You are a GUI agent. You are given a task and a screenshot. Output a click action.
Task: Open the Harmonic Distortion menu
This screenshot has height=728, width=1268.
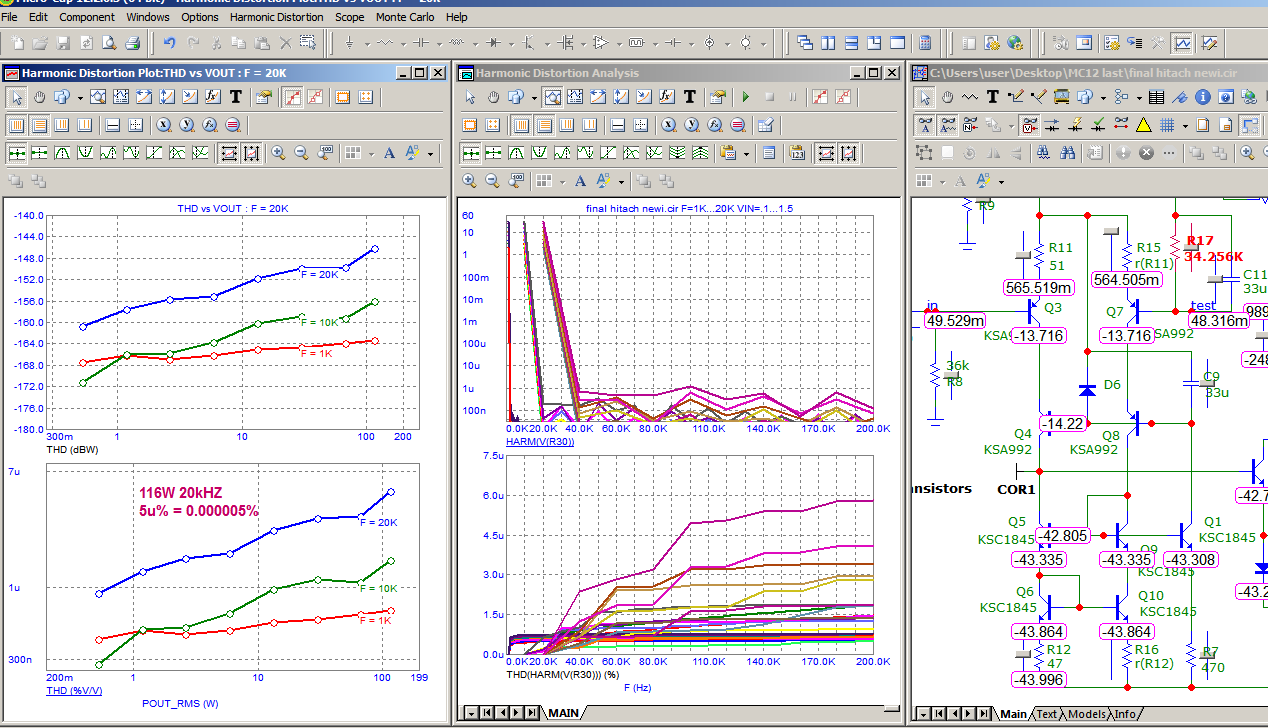click(x=277, y=17)
